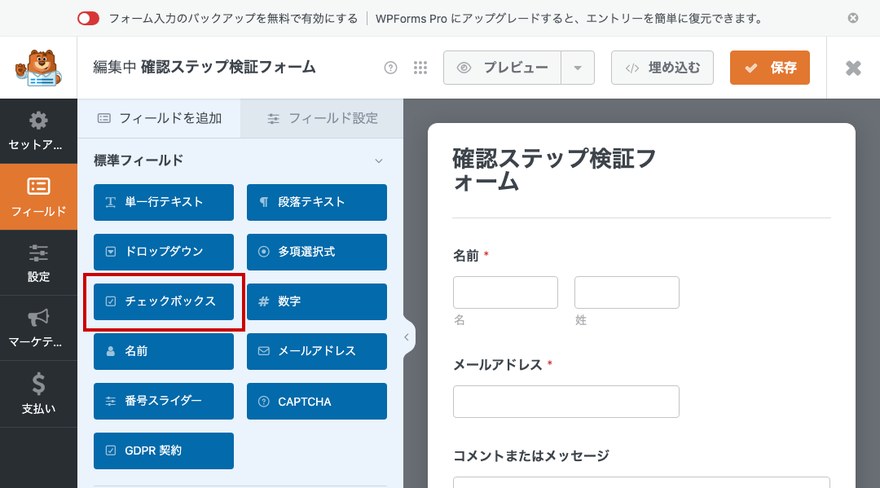Add a ドロップダウン field
This screenshot has height=488, width=880.
click(x=163, y=252)
